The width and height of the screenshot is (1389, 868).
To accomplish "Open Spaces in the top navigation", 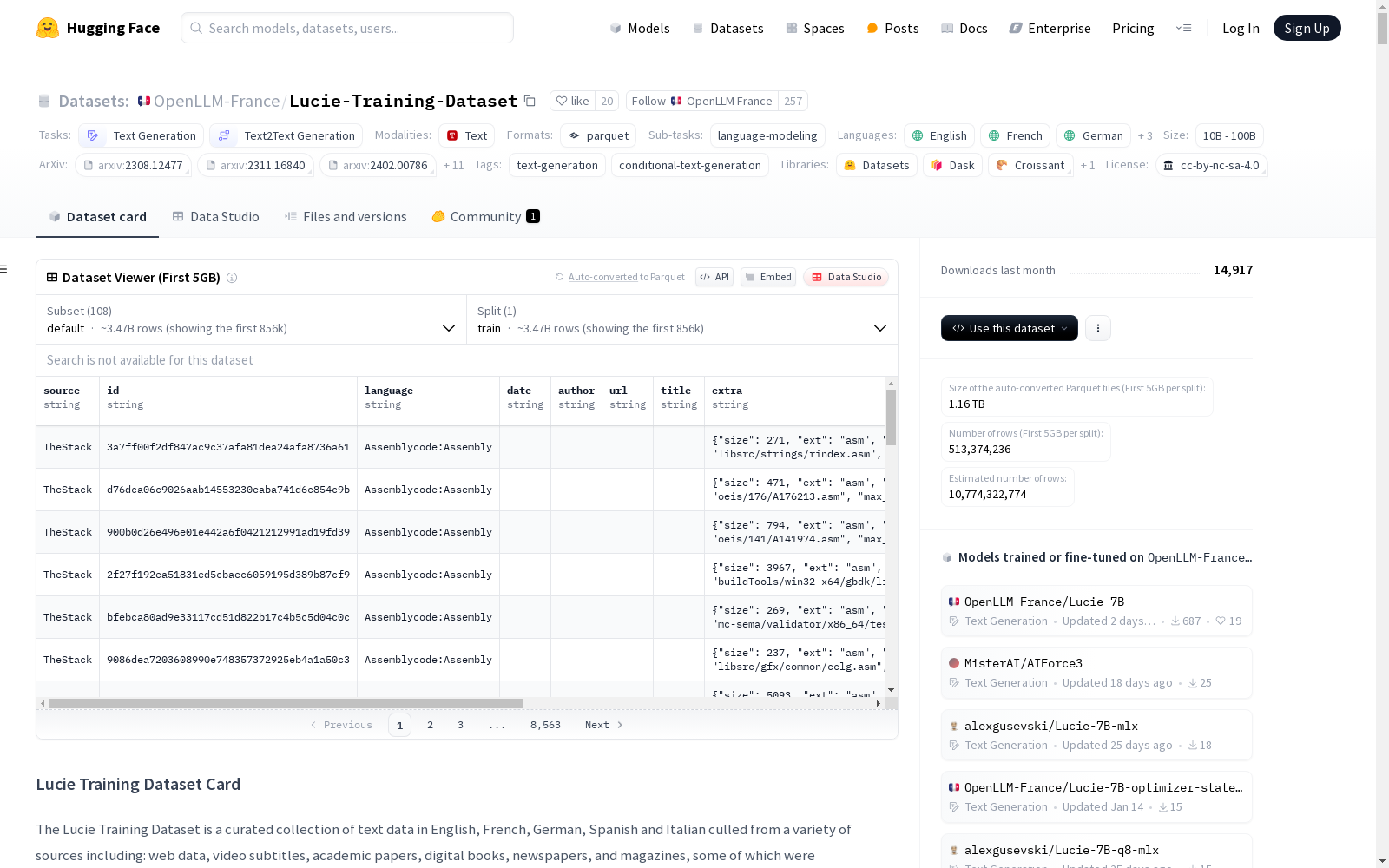I will tap(814, 28).
